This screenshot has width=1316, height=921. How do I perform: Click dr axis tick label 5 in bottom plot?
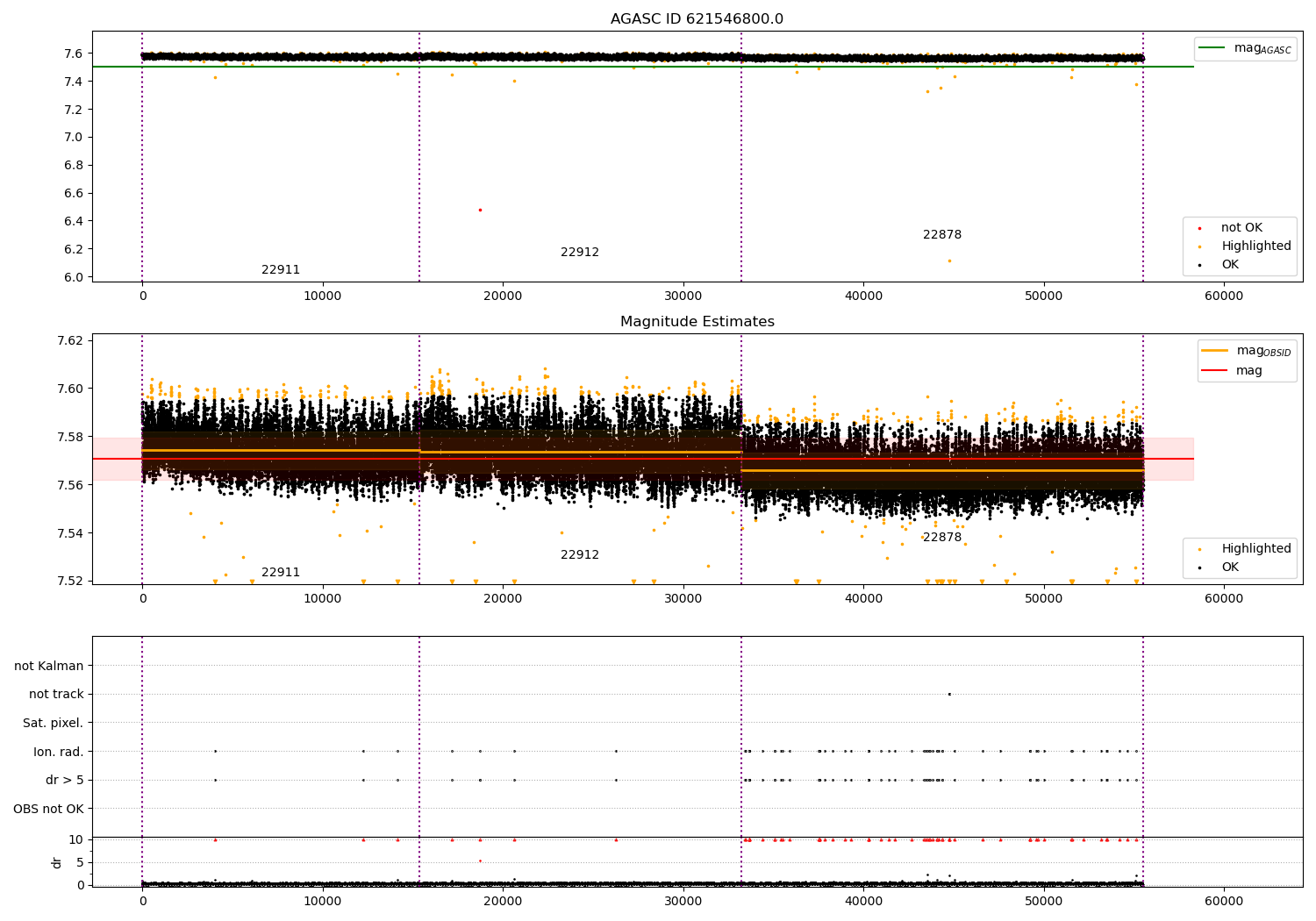[80, 862]
